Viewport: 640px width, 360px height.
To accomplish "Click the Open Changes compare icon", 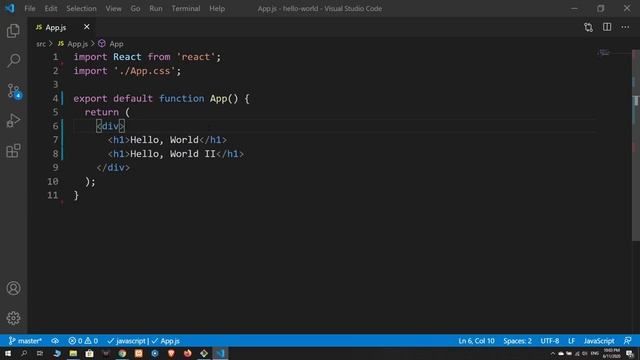I will [x=588, y=27].
